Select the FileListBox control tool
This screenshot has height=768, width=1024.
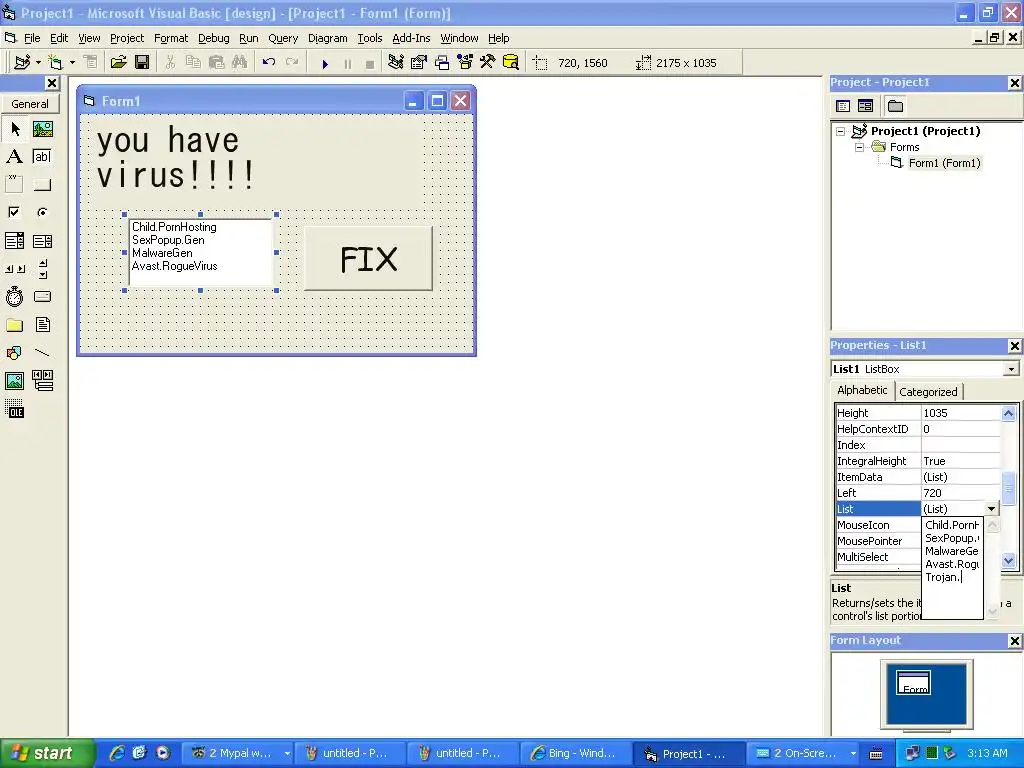coord(42,325)
